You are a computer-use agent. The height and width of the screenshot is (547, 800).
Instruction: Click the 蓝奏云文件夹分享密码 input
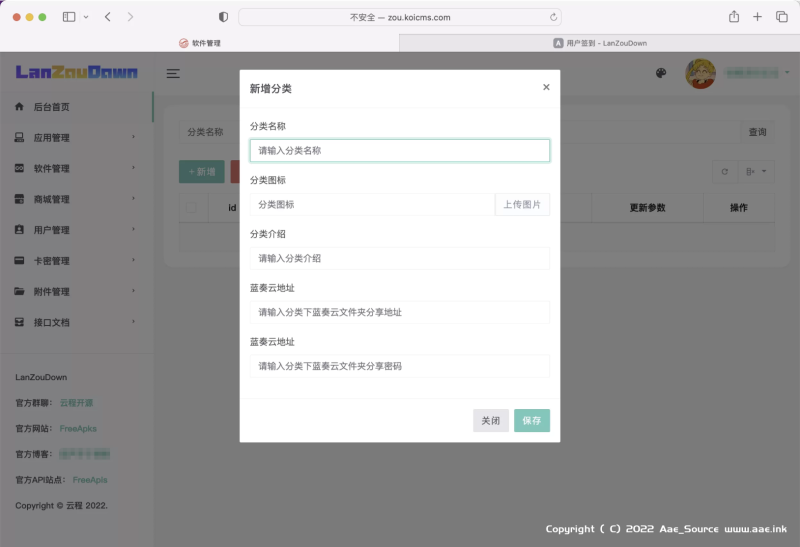pyautogui.click(x=399, y=366)
